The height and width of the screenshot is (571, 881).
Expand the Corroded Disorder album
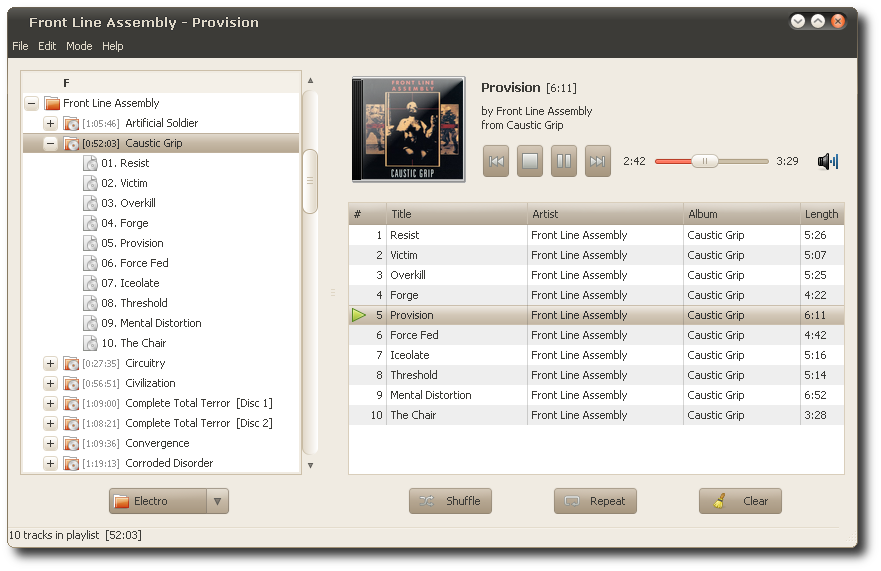51,464
